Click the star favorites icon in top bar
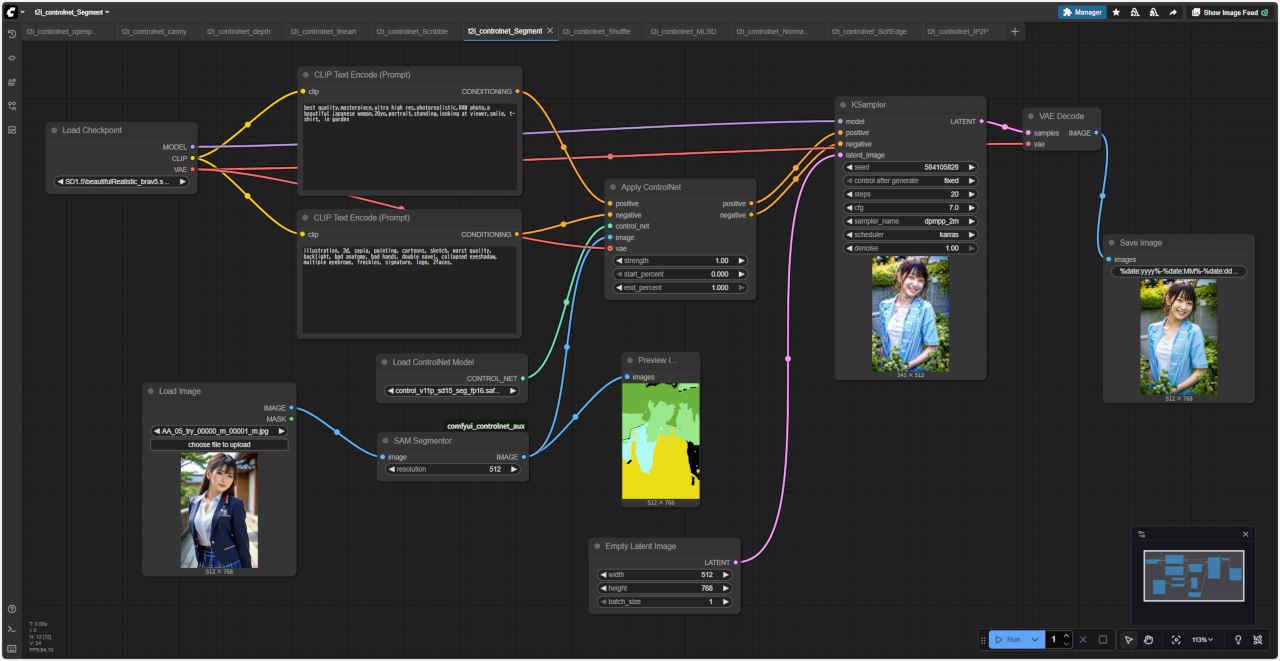1280x661 pixels. (x=1116, y=12)
